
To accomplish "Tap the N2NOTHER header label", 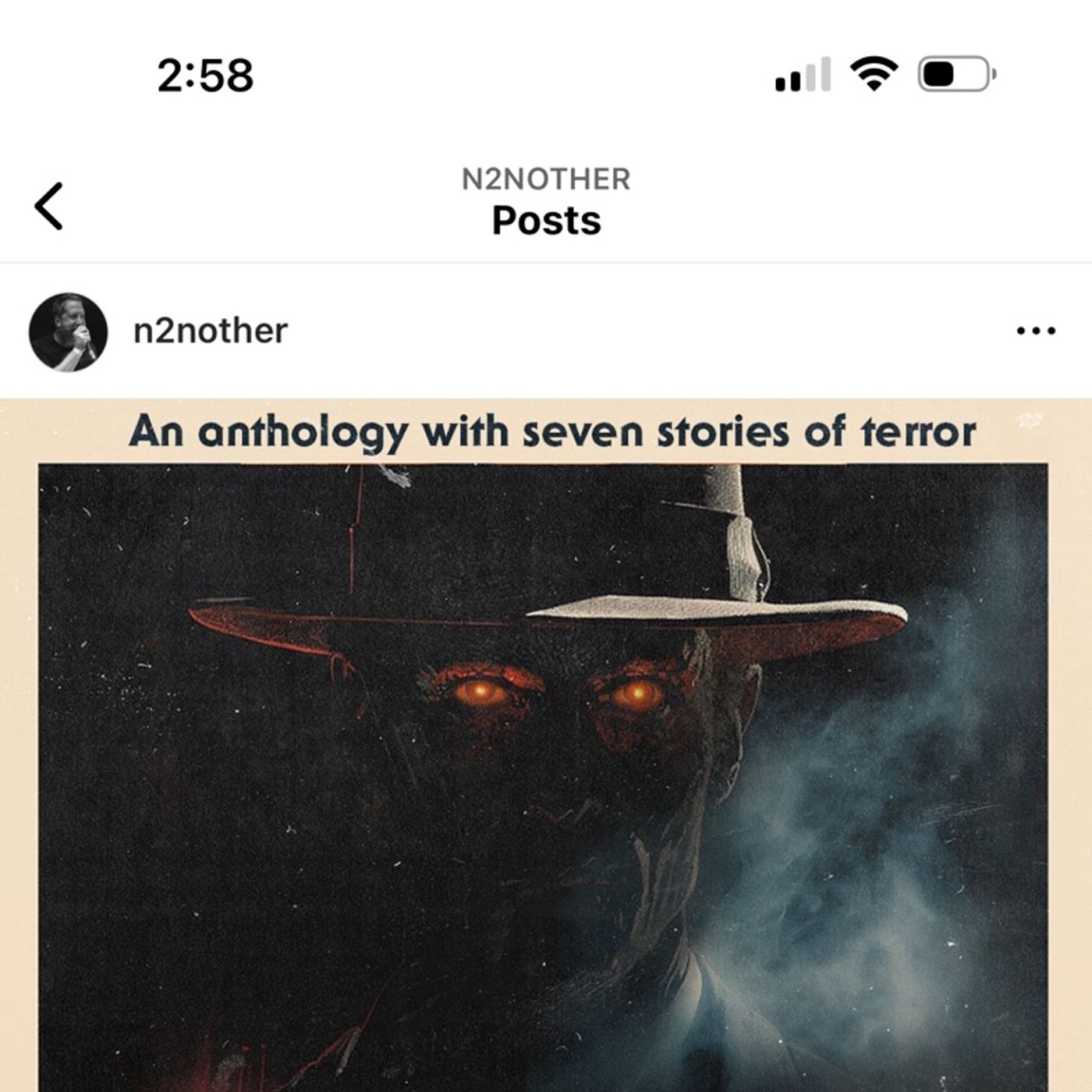I will tap(546, 179).
